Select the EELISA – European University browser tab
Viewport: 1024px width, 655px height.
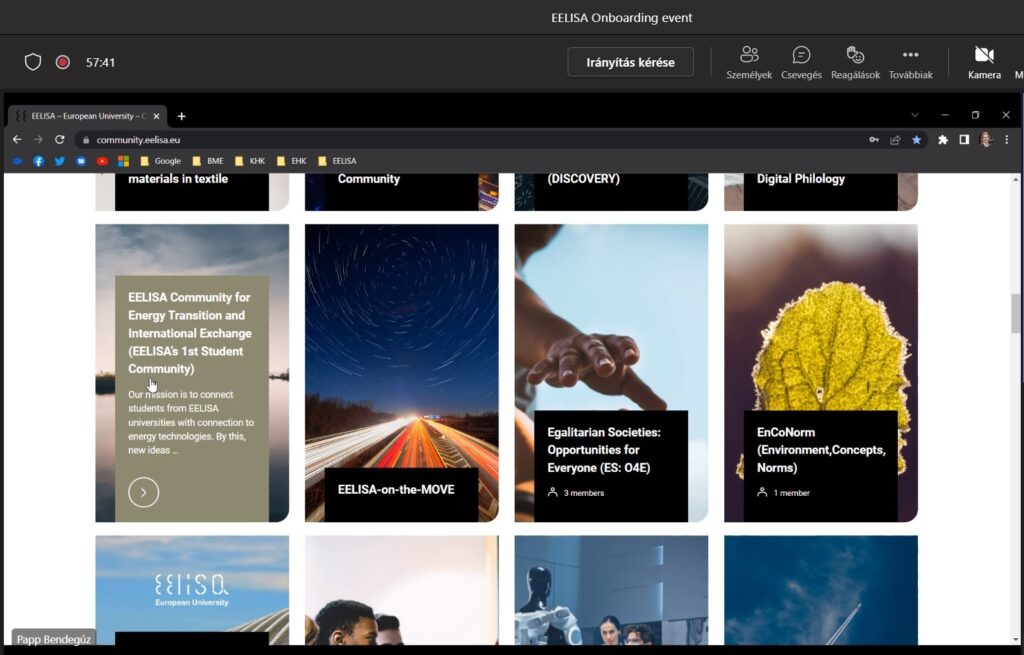coord(88,116)
